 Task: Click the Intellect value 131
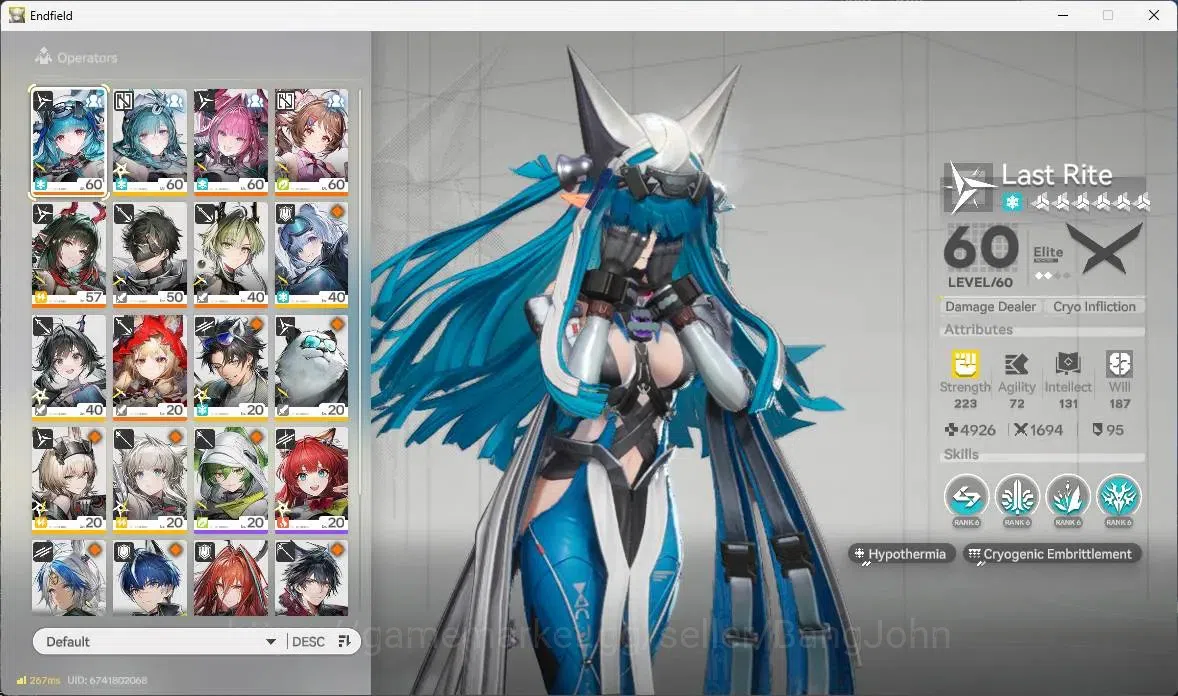(x=1068, y=404)
